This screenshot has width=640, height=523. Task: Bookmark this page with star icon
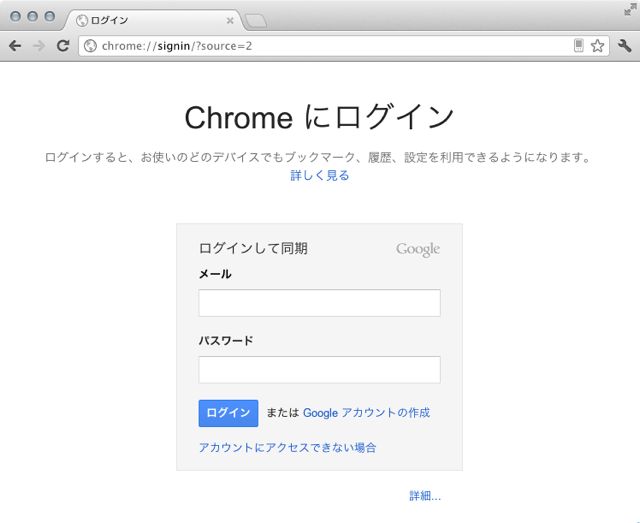click(598, 46)
